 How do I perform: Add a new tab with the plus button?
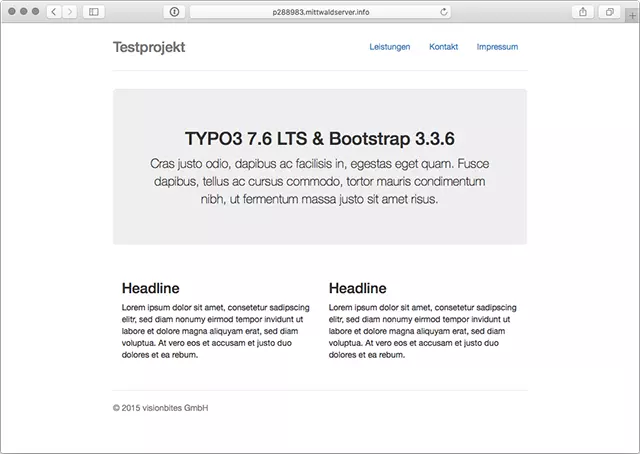click(632, 16)
